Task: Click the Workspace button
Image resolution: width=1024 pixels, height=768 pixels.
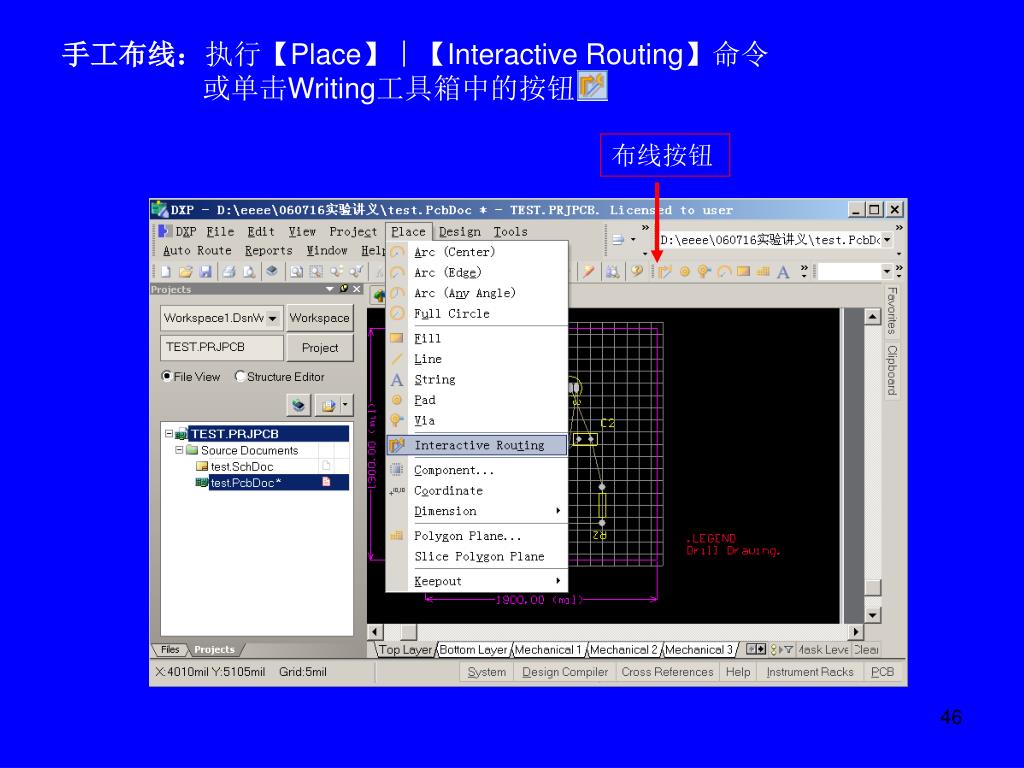Action: point(320,319)
